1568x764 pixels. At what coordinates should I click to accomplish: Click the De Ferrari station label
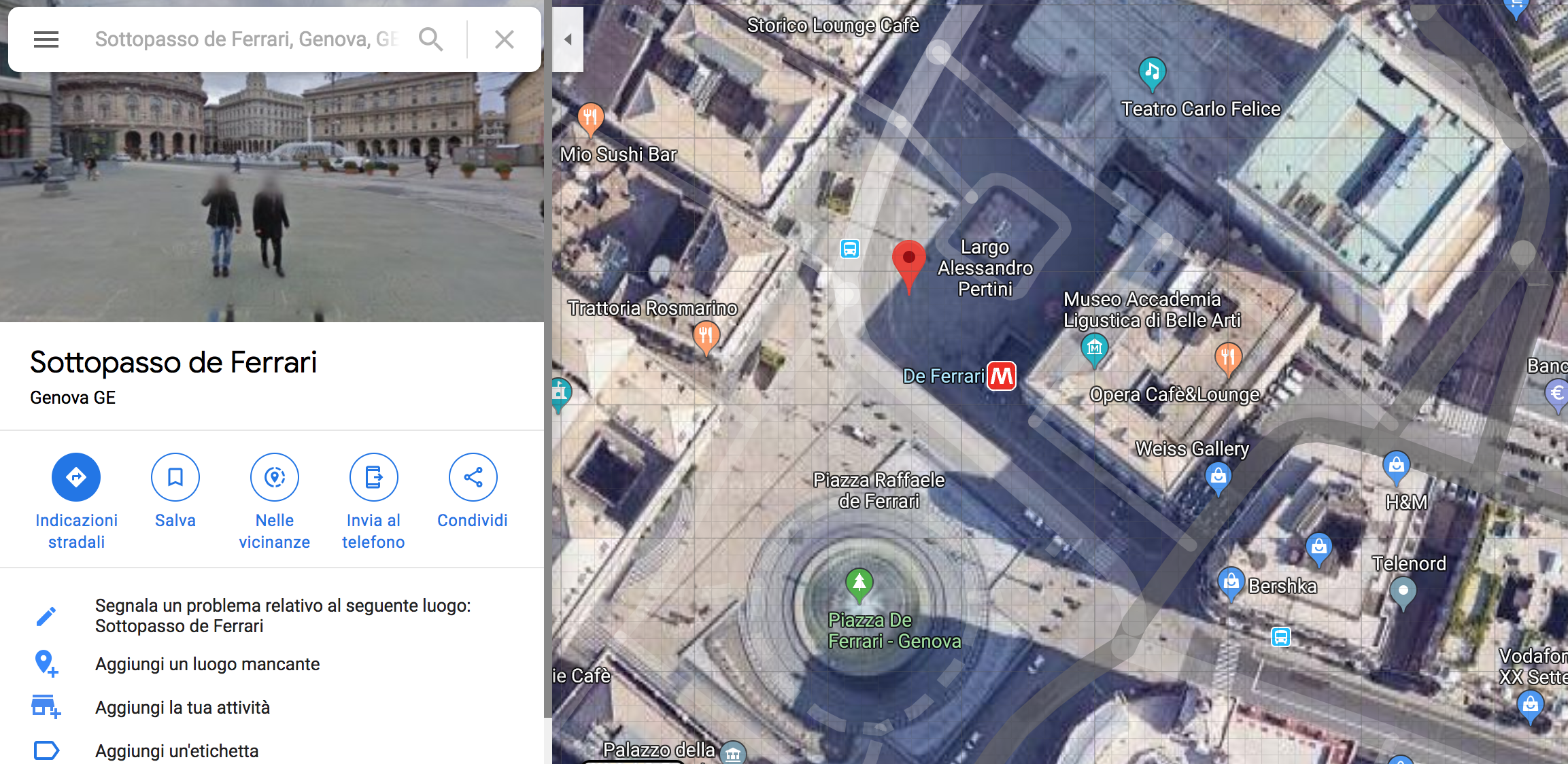(943, 376)
